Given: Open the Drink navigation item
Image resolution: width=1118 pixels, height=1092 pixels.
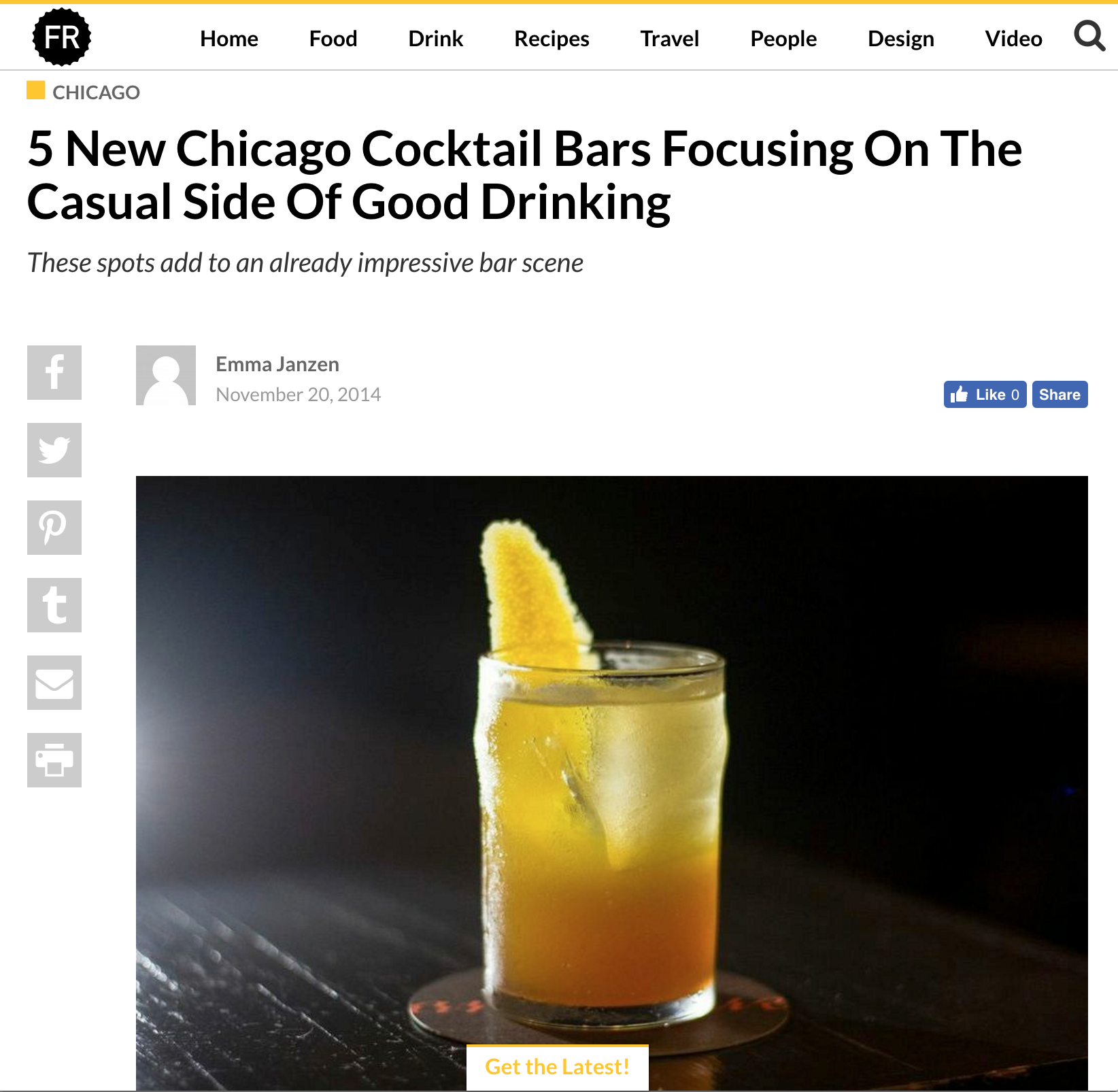Looking at the screenshot, I should [436, 39].
